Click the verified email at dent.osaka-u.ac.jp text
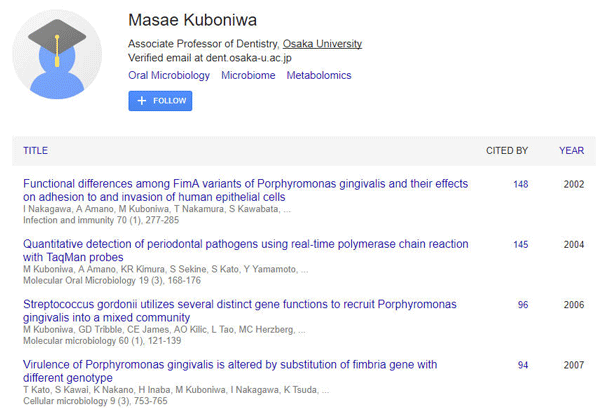Viewport: 601px width, 408px height. tap(210, 58)
